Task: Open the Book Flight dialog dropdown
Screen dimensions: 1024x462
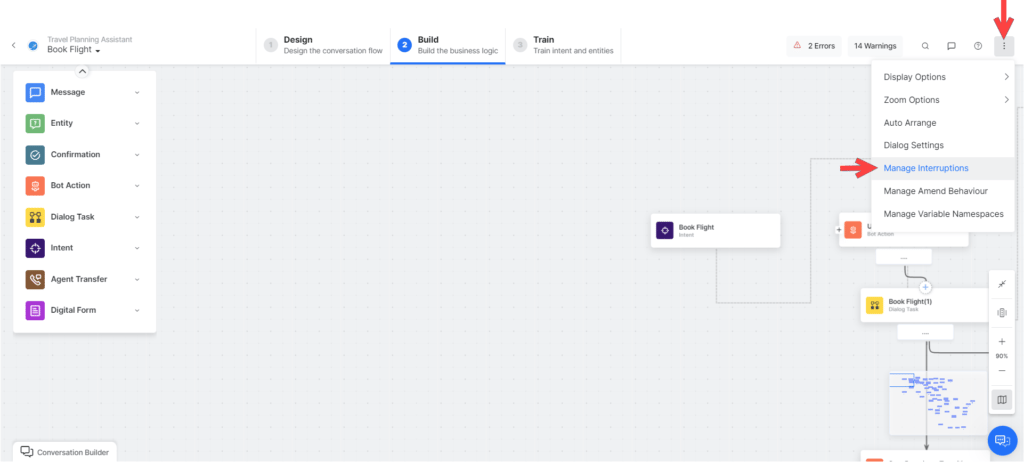Action: 73,50
